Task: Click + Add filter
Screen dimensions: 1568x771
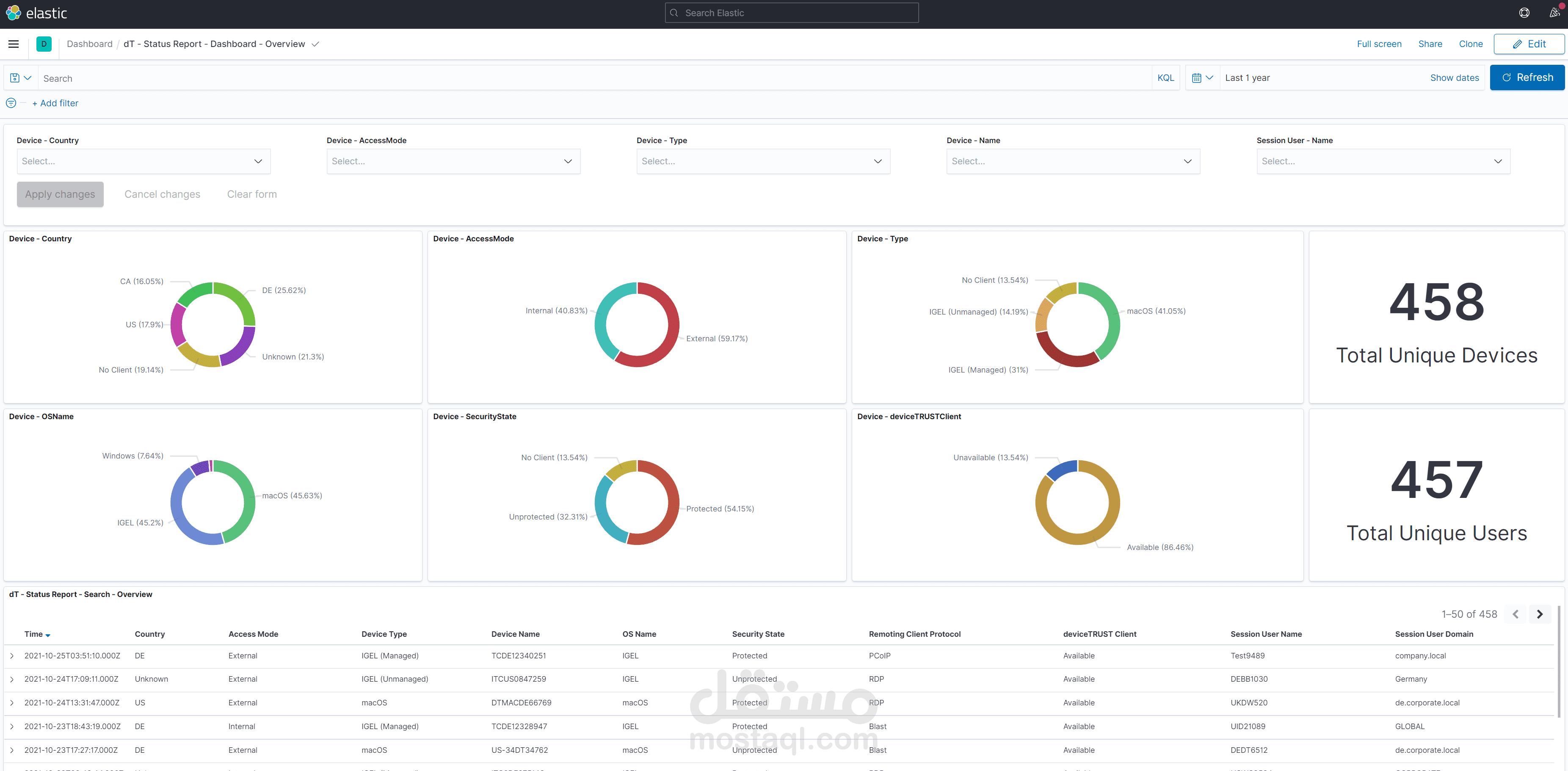Action: (55, 103)
